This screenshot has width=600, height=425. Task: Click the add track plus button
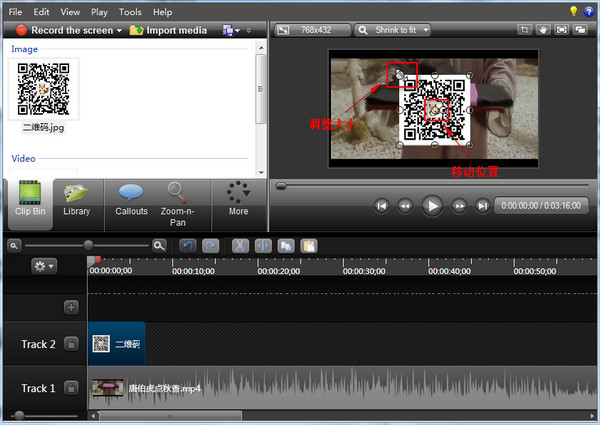pos(71,307)
